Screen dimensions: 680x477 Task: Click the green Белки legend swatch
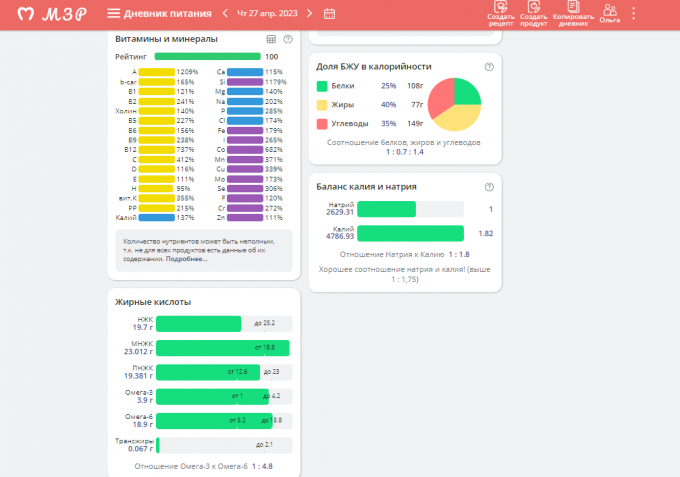click(322, 86)
